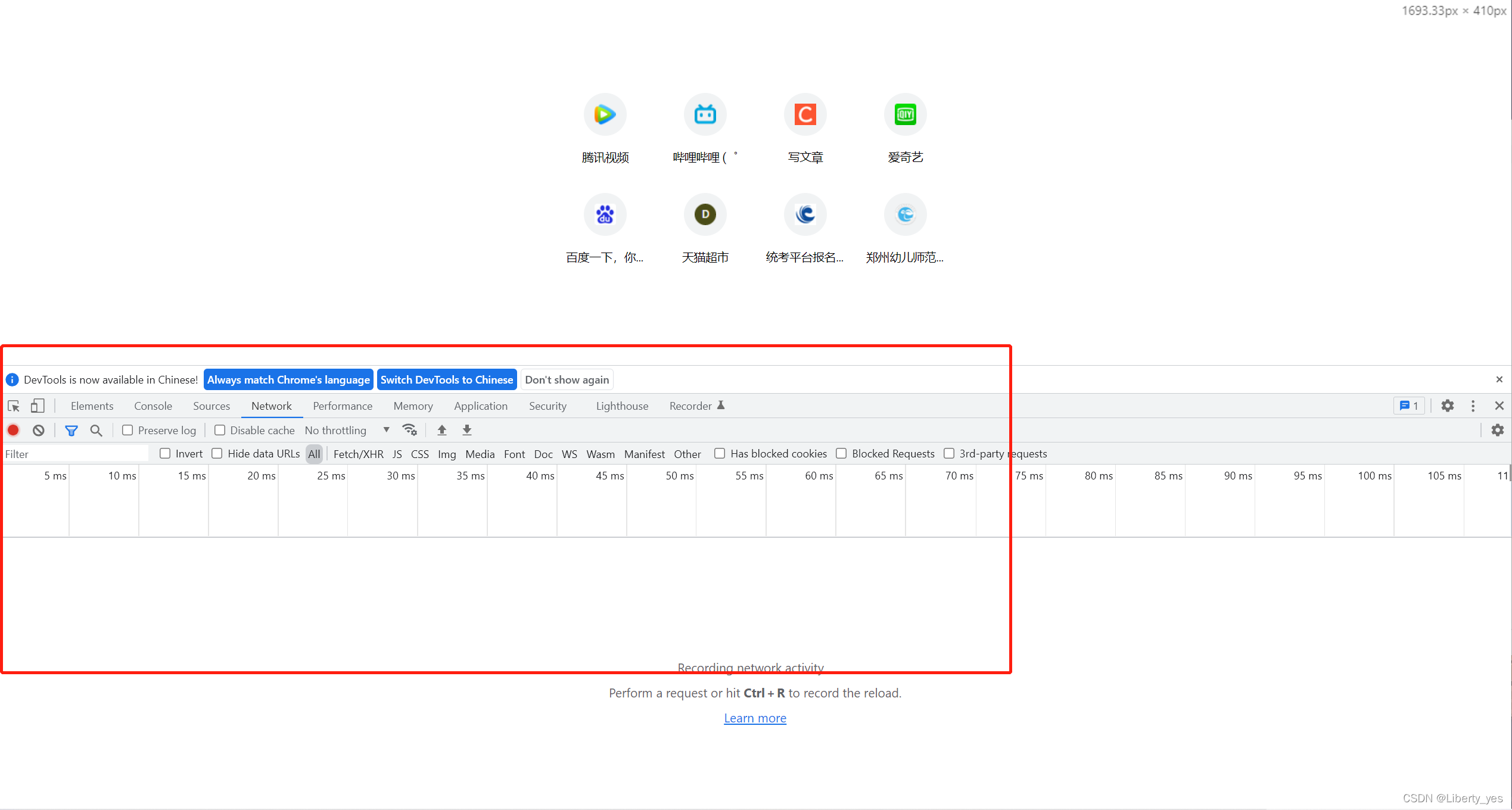This screenshot has width=1512, height=810.
Task: Check the Disable cache checkbox
Action: click(220, 430)
